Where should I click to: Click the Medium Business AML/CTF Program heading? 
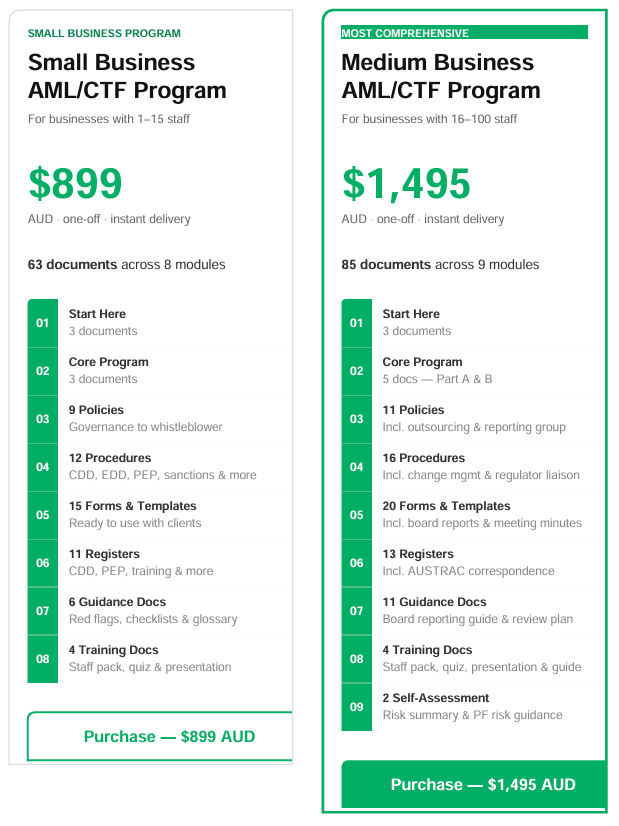pos(440,77)
